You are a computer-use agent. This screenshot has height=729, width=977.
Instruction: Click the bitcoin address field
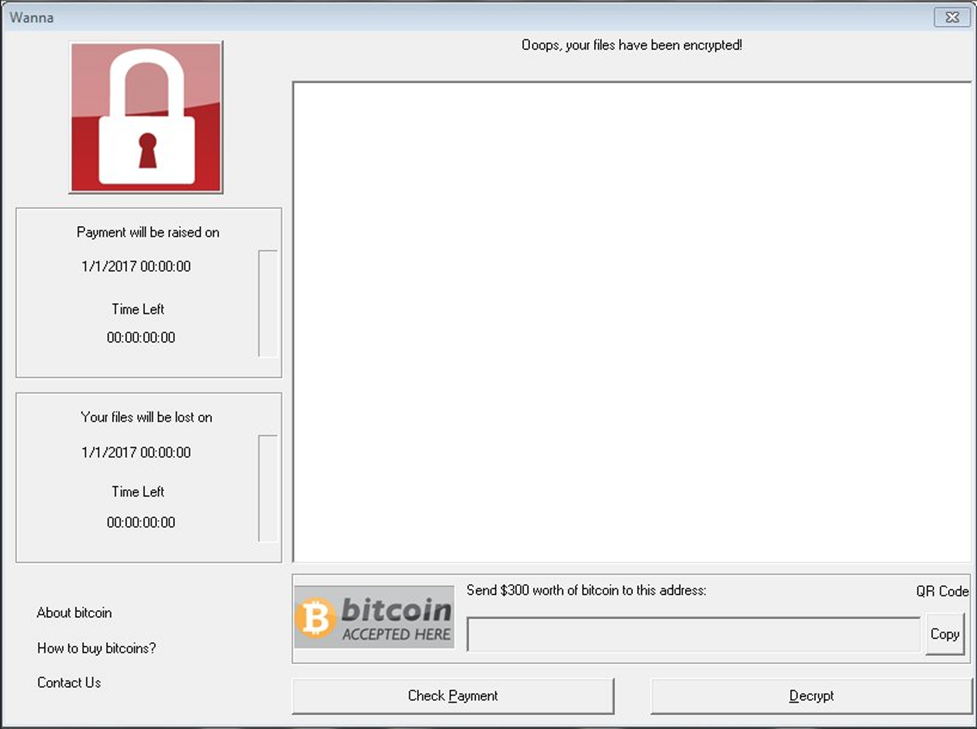point(693,634)
